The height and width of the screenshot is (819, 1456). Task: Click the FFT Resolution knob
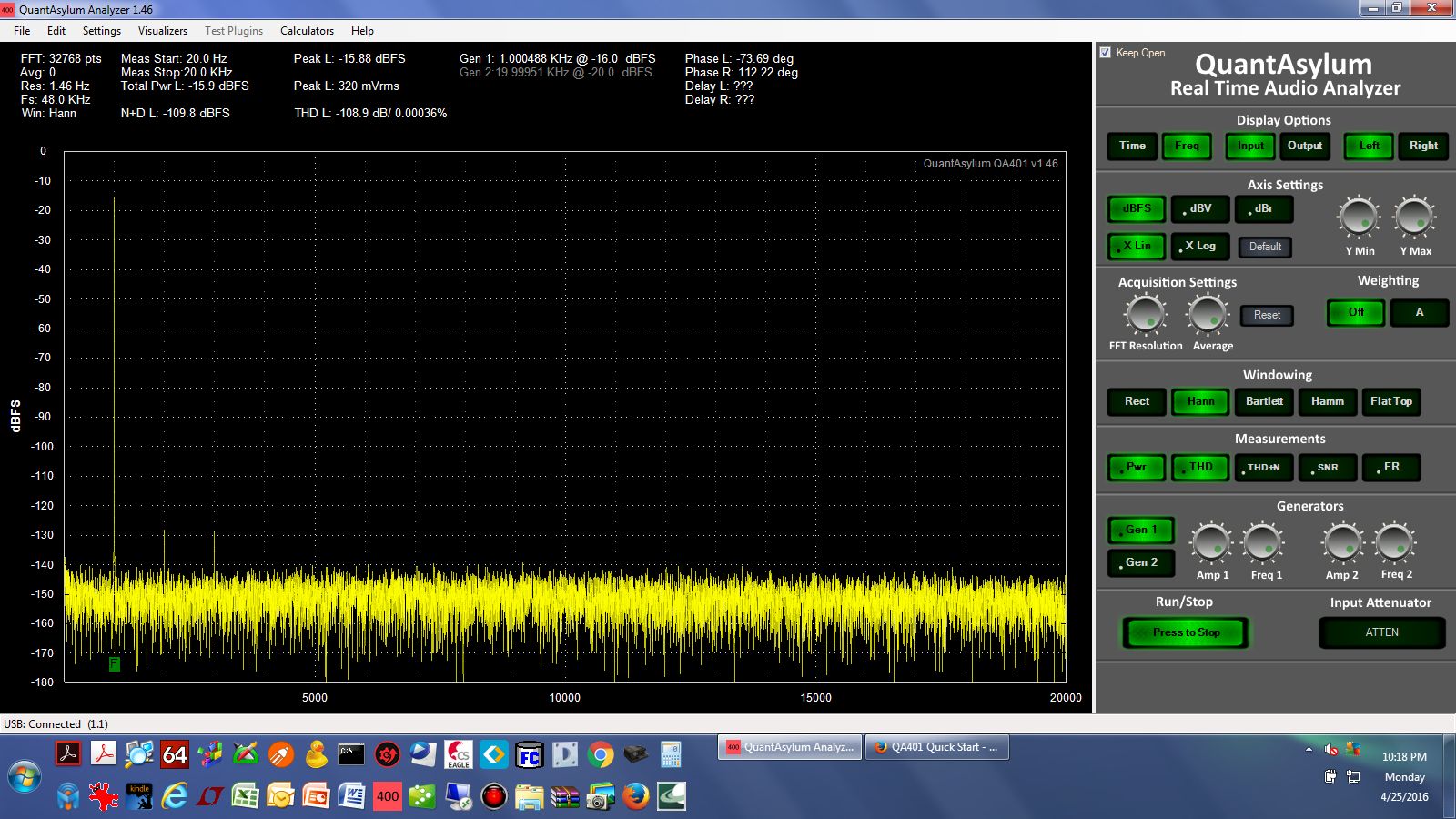pyautogui.click(x=1146, y=315)
